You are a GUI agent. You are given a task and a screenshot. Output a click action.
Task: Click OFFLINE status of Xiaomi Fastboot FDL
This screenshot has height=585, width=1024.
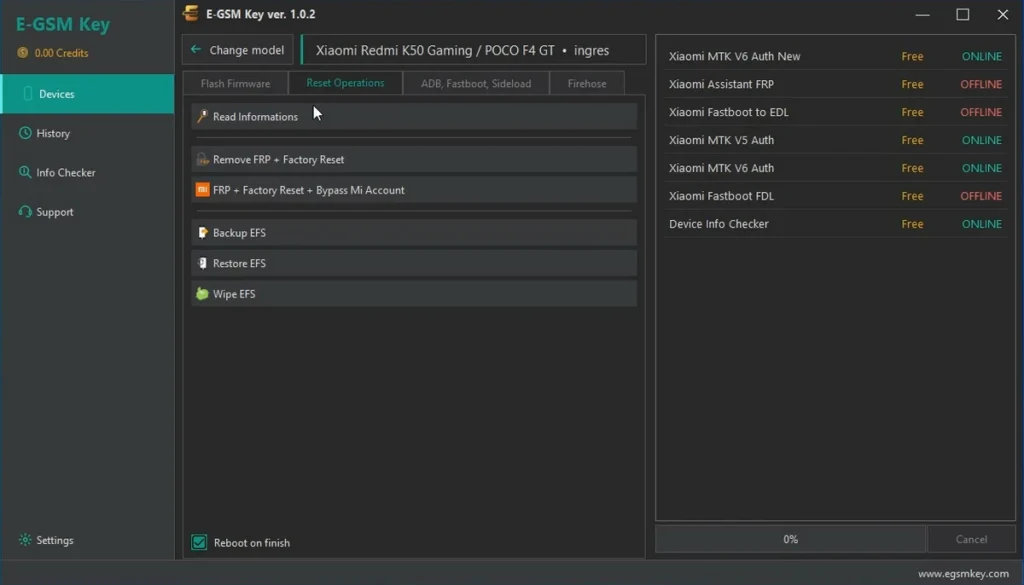pos(981,196)
